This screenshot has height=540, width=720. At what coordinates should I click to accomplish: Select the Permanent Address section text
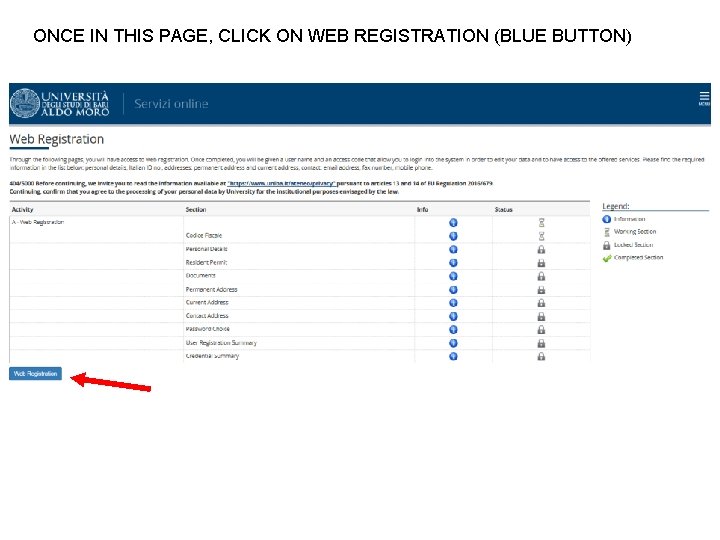pos(212,290)
